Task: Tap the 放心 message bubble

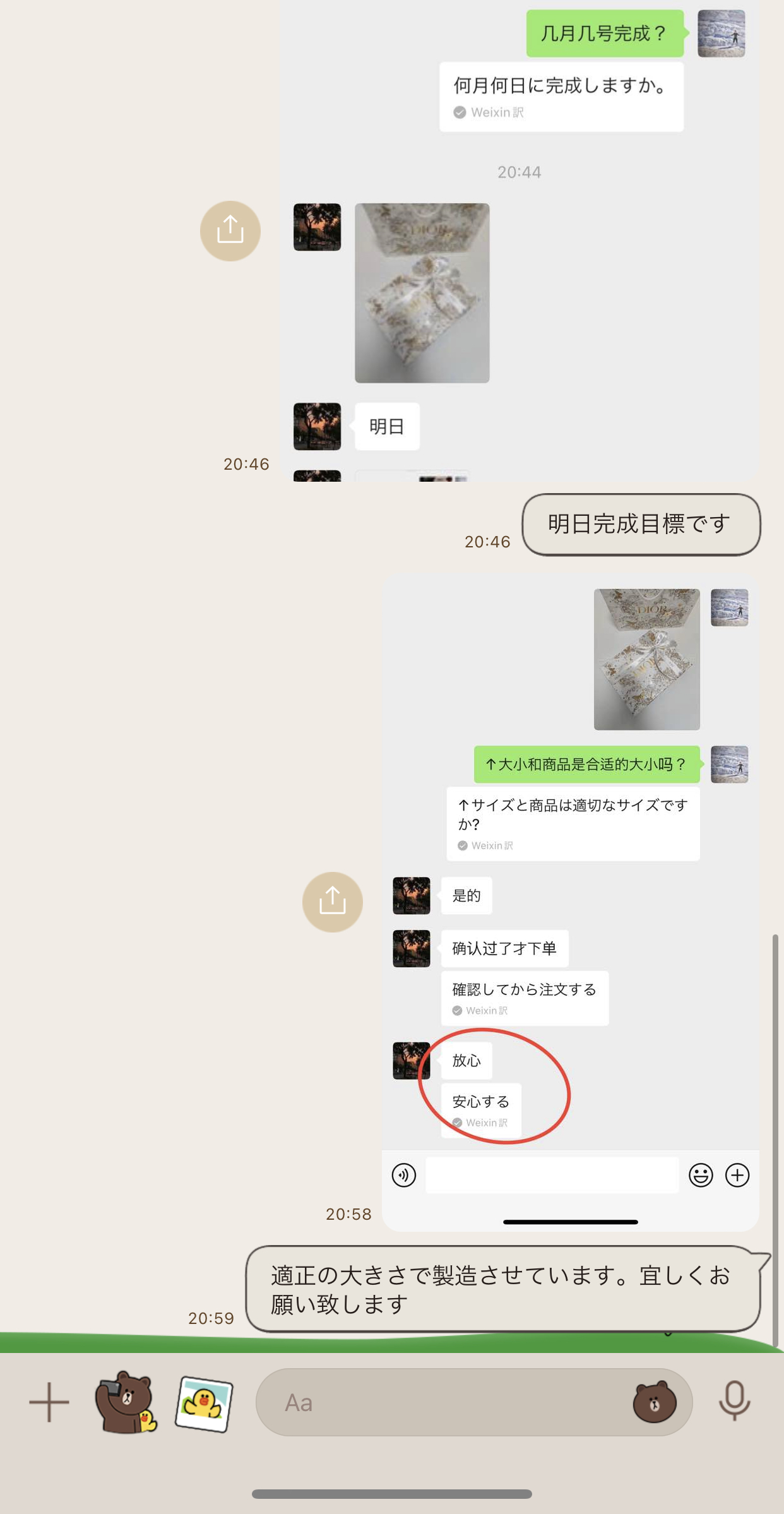Action: point(466,1060)
